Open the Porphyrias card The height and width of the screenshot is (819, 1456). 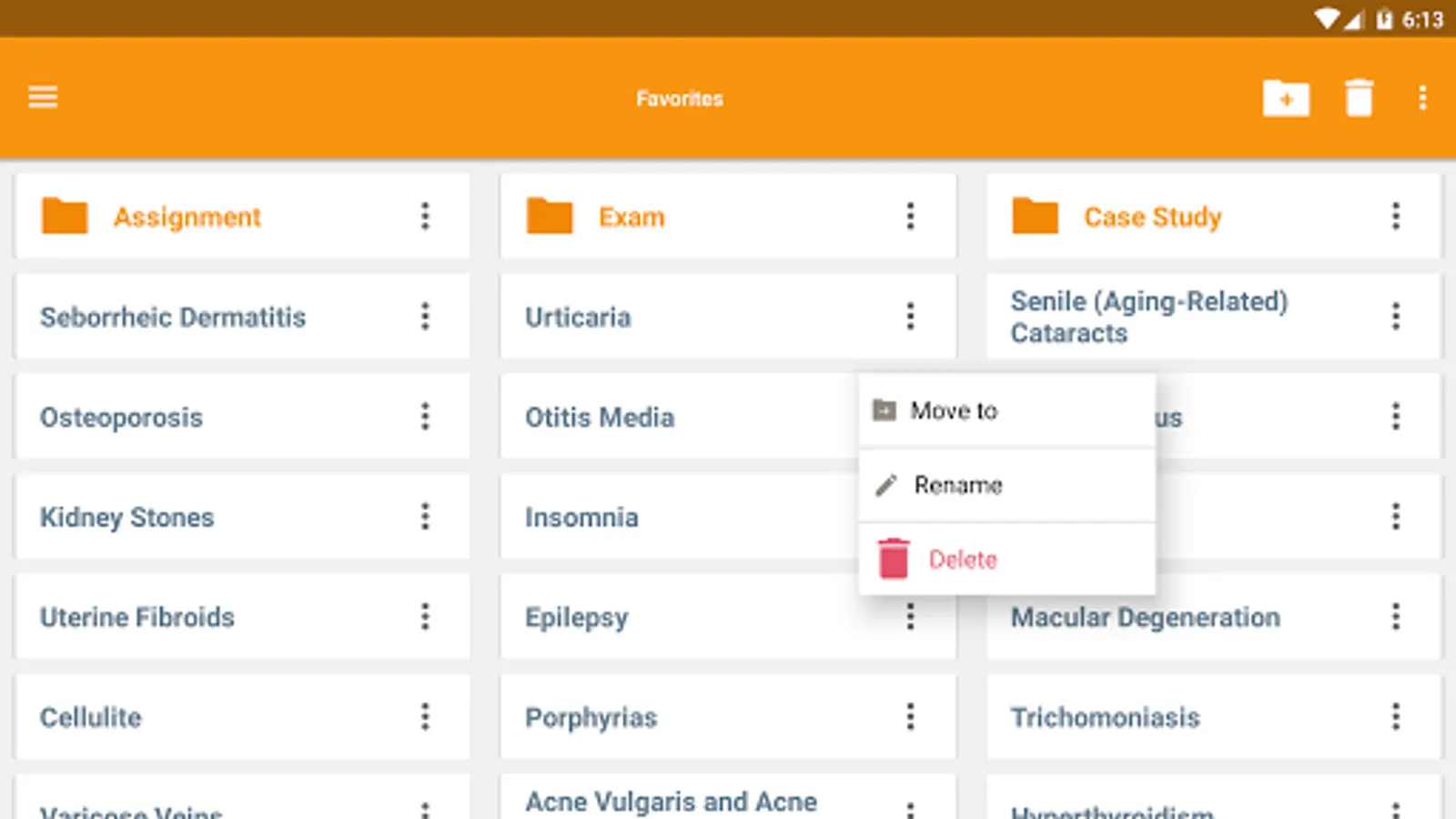pyautogui.click(x=591, y=718)
